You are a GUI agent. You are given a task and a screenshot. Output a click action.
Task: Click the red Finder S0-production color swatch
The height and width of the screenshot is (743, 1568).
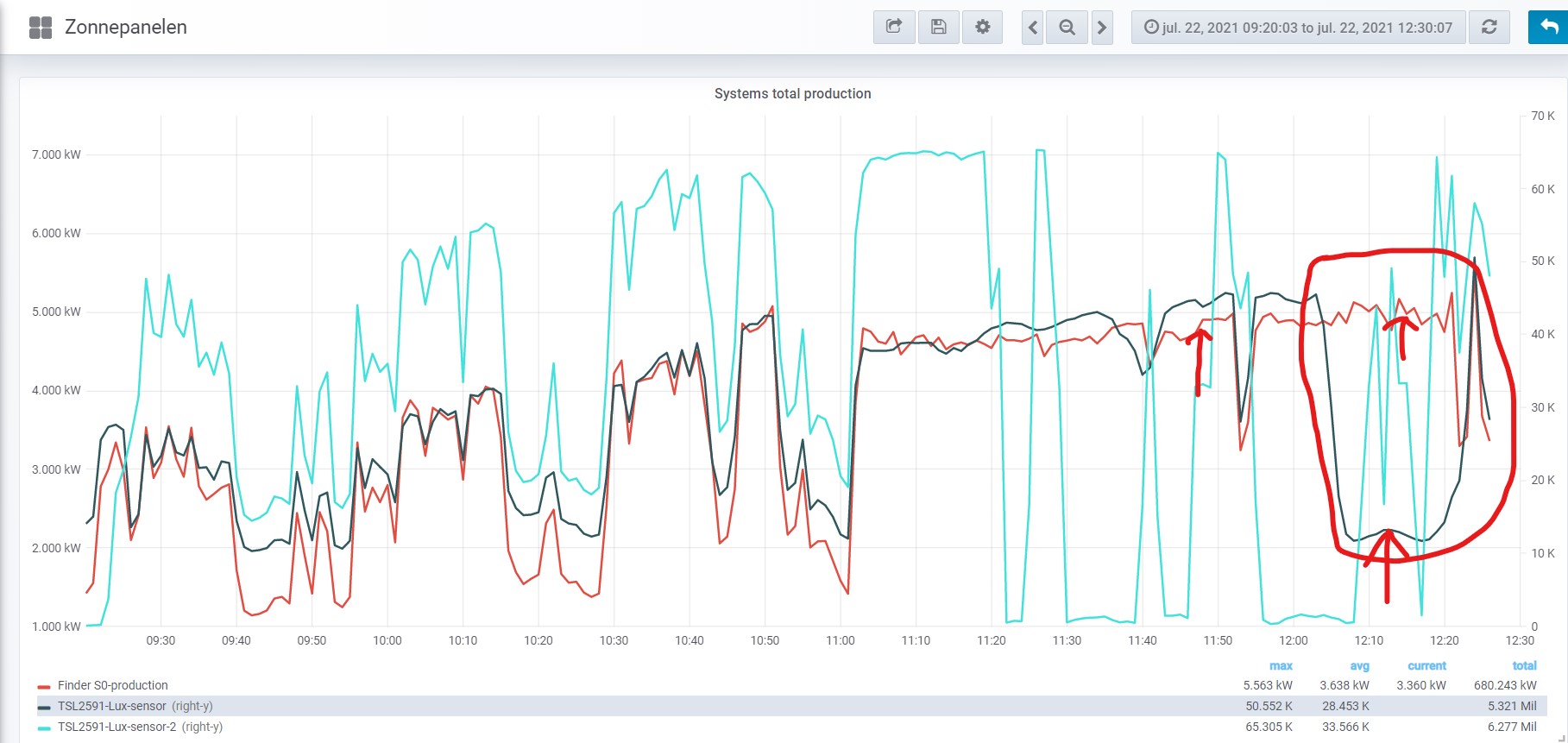click(44, 687)
